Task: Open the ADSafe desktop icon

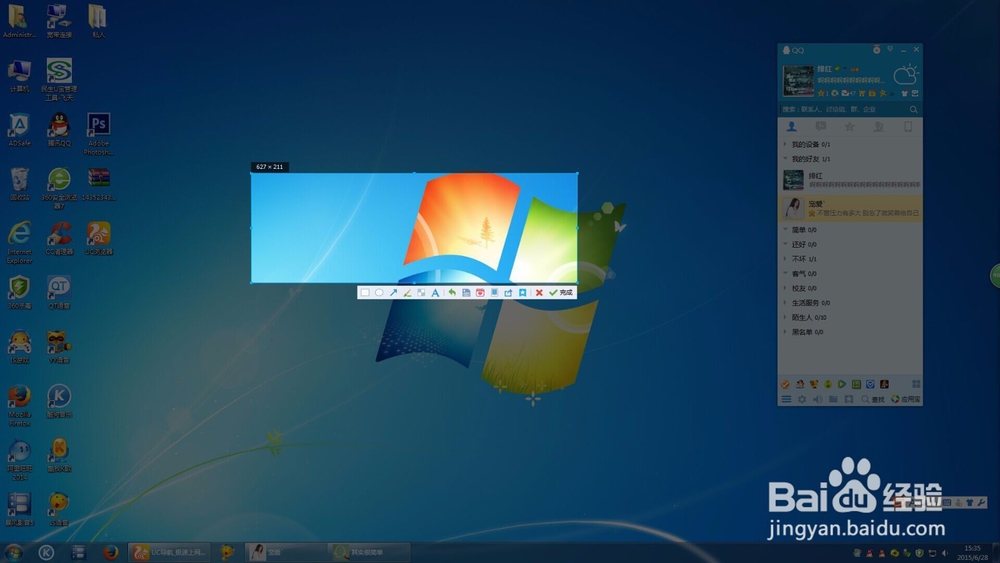Action: tap(19, 129)
